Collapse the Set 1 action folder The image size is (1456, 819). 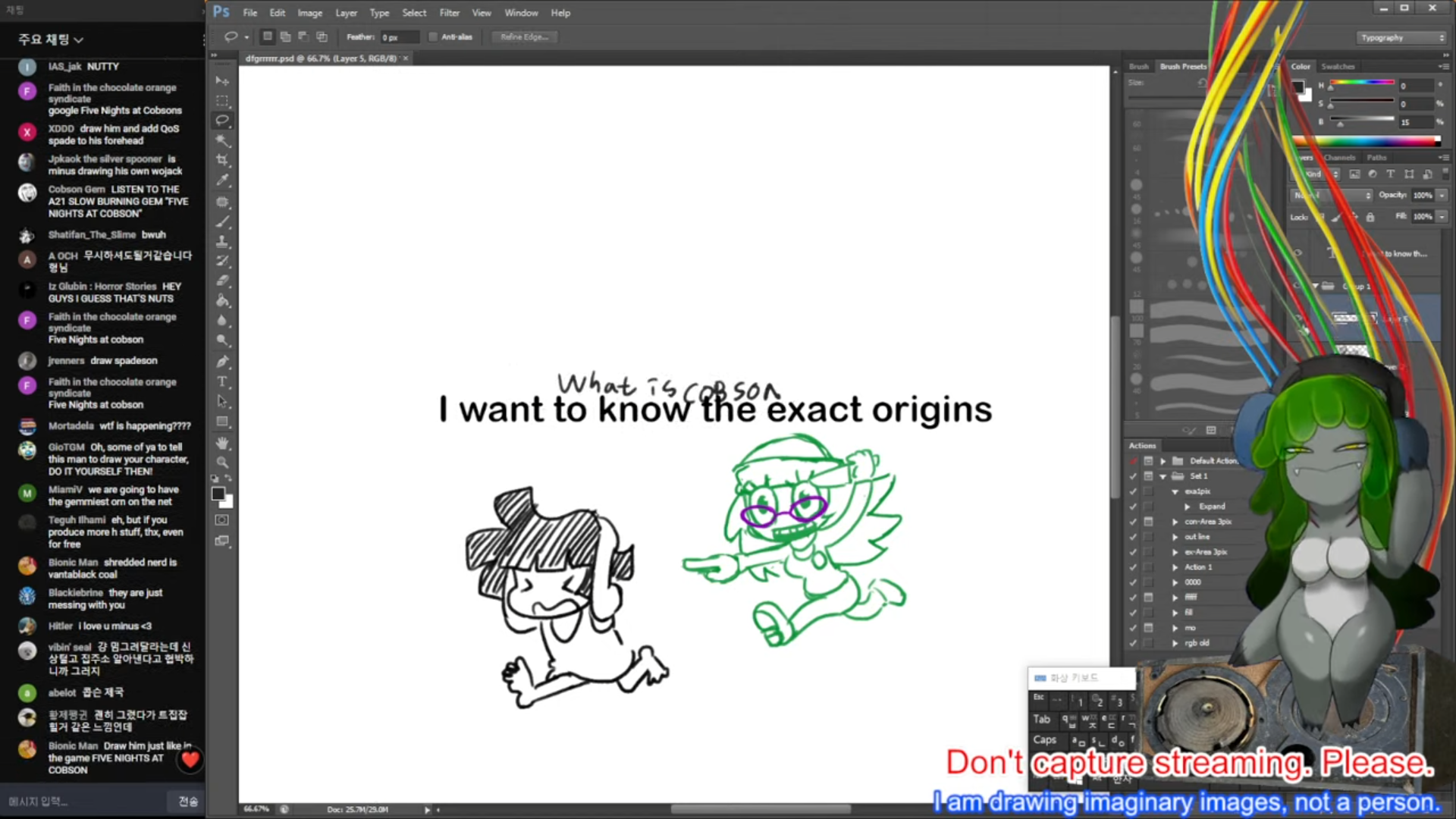point(1163,476)
